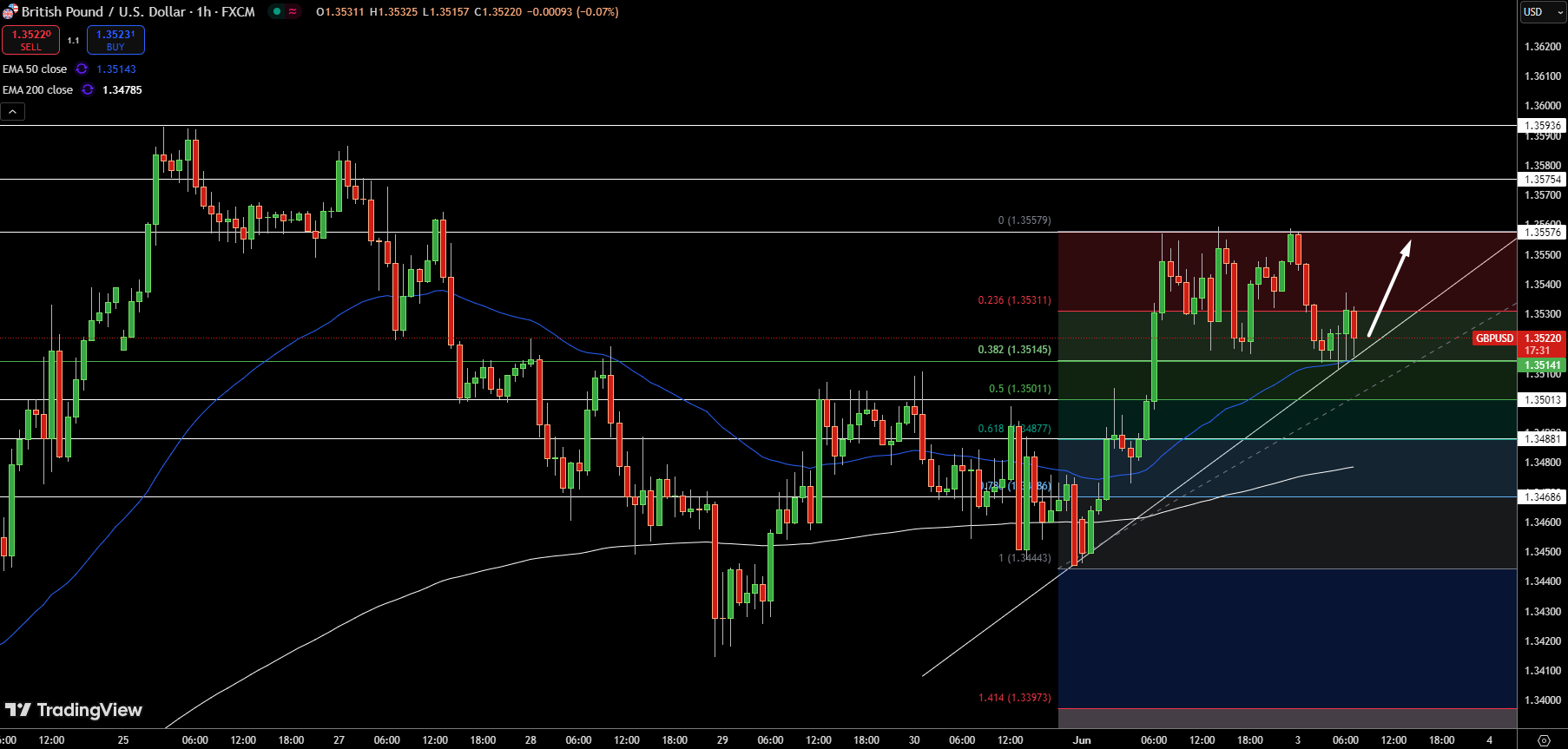This screenshot has width=1568, height=749.
Task: Click the 27 date label on time axis
Action: (x=339, y=740)
